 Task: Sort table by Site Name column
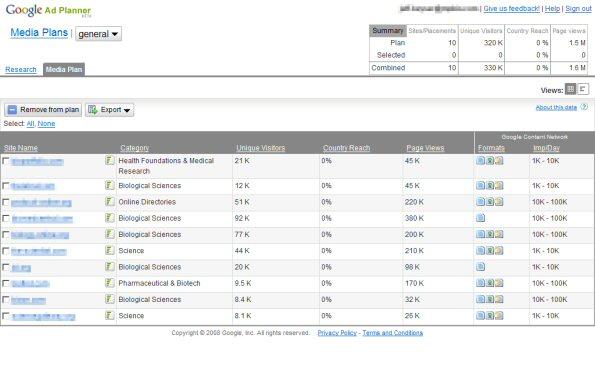(21, 148)
